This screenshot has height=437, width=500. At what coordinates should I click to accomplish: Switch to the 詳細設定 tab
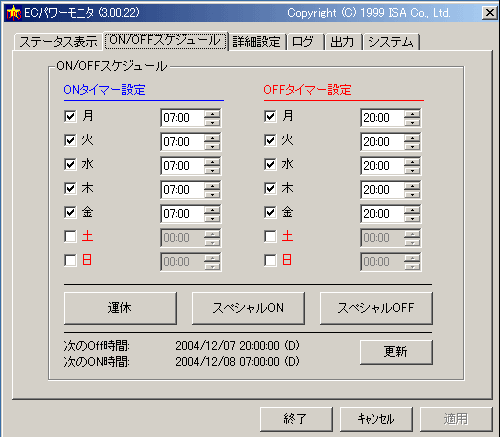point(257,42)
